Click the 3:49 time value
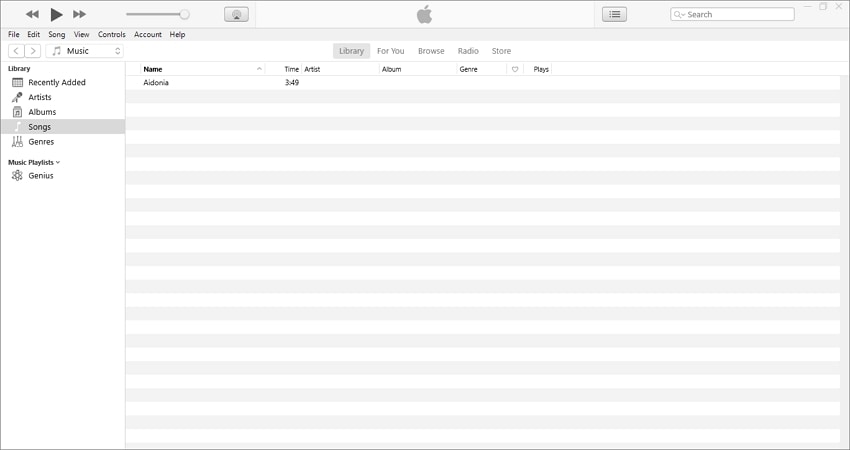This screenshot has width=850, height=450. tap(292, 82)
